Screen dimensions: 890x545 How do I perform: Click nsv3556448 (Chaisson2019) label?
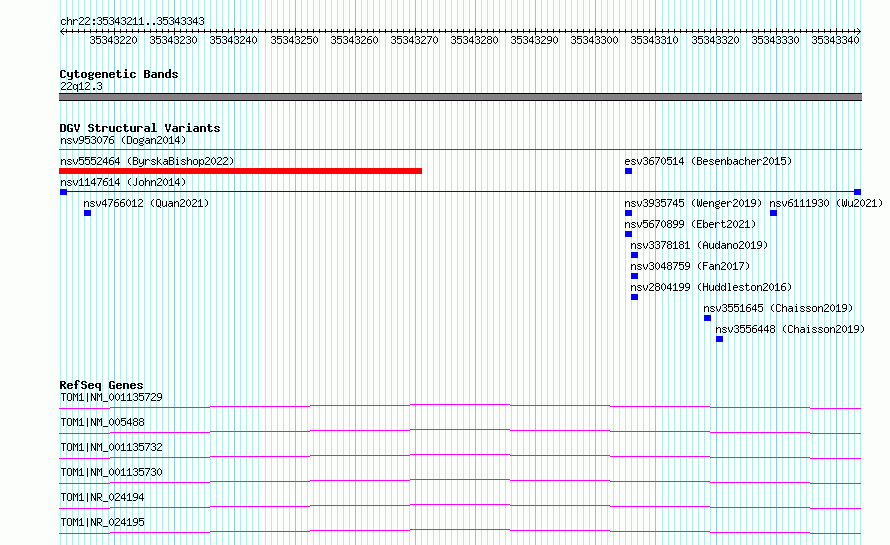click(790, 329)
